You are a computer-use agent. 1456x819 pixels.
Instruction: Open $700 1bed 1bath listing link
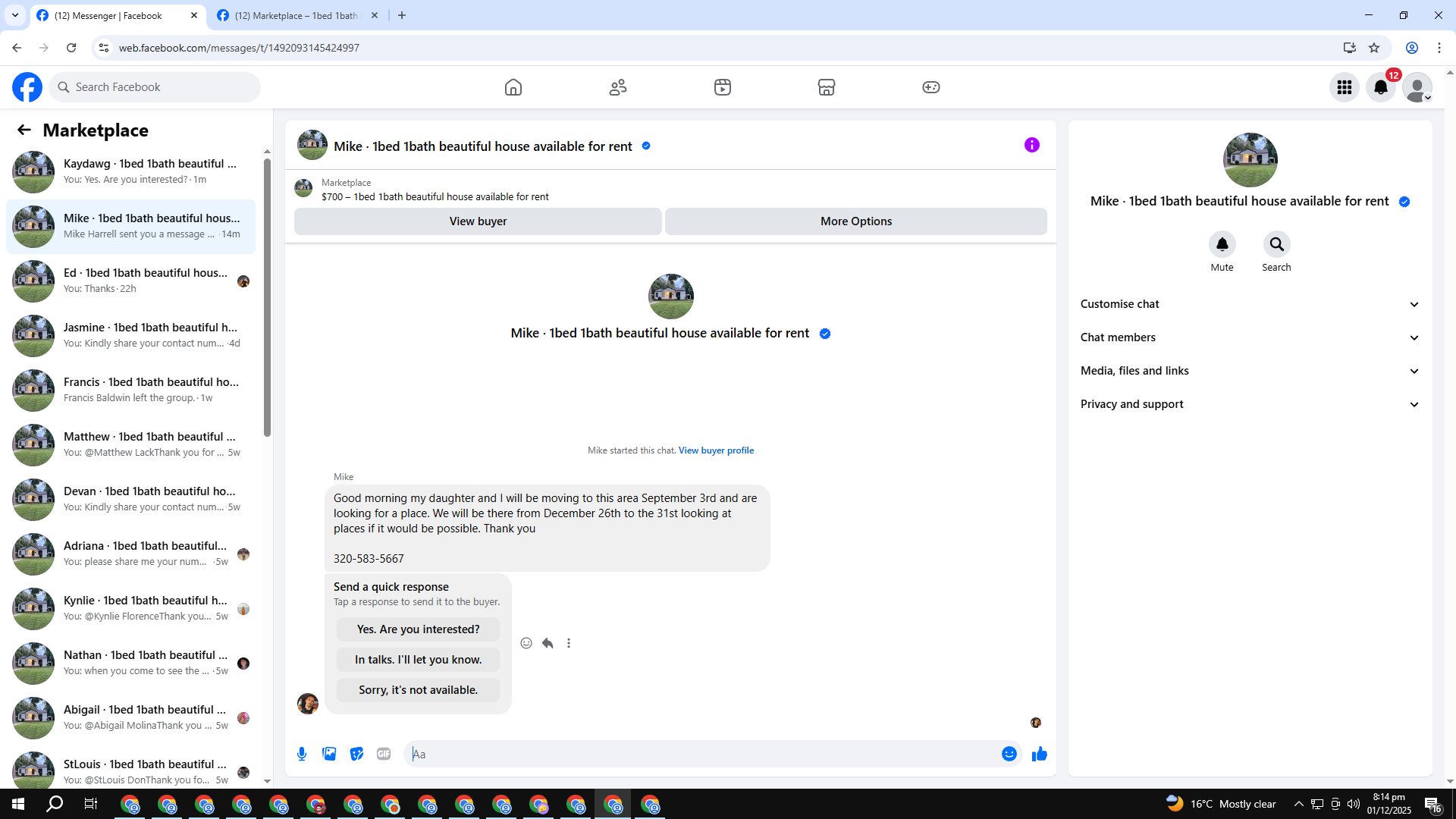coord(435,197)
